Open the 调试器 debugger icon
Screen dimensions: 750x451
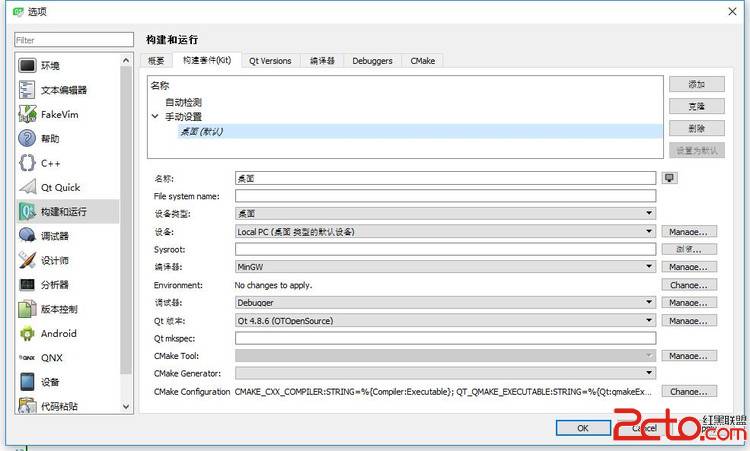(27, 236)
